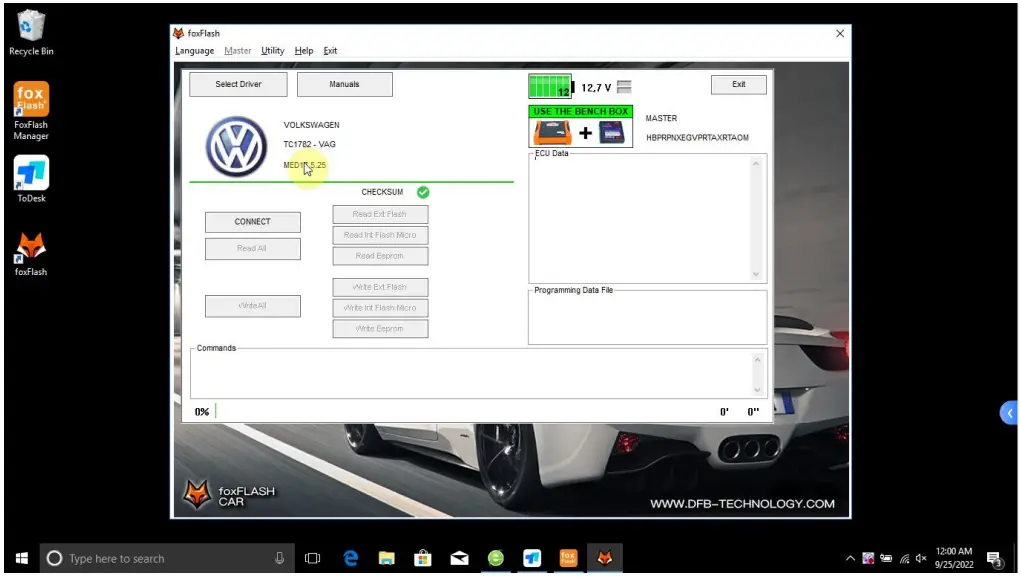The width and height of the screenshot is (1021, 577).
Task: Click the green checksum checkmark
Action: pos(422,191)
